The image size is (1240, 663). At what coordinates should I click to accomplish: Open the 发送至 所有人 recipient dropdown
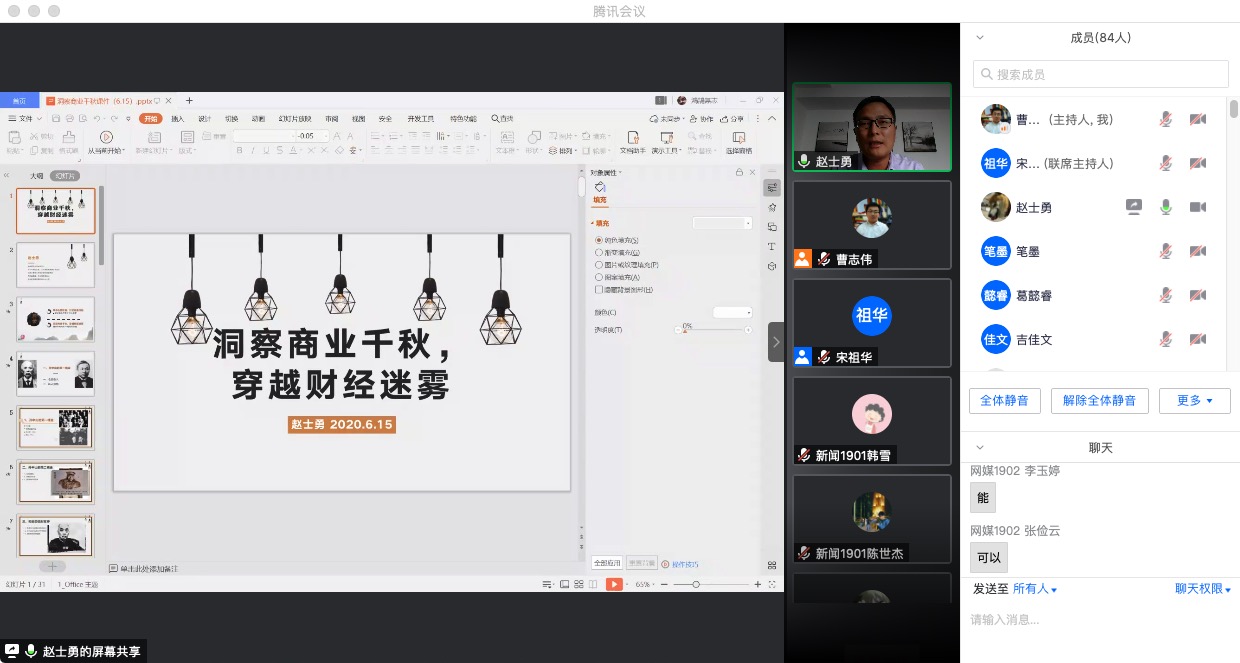(1035, 589)
